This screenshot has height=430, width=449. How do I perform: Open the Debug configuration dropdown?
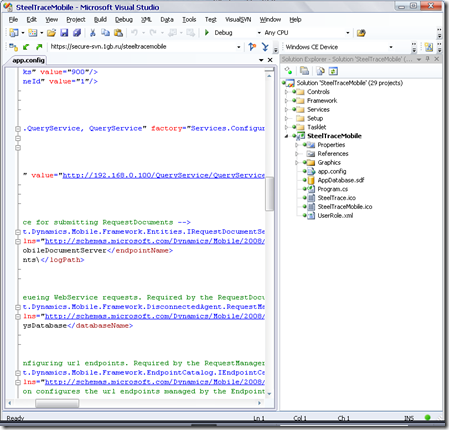(259, 33)
